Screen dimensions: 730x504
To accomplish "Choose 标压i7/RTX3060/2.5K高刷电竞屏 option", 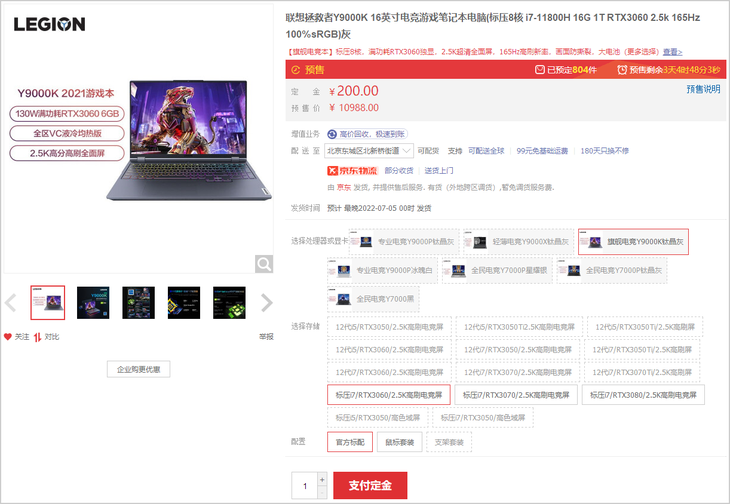I will 389,395.
